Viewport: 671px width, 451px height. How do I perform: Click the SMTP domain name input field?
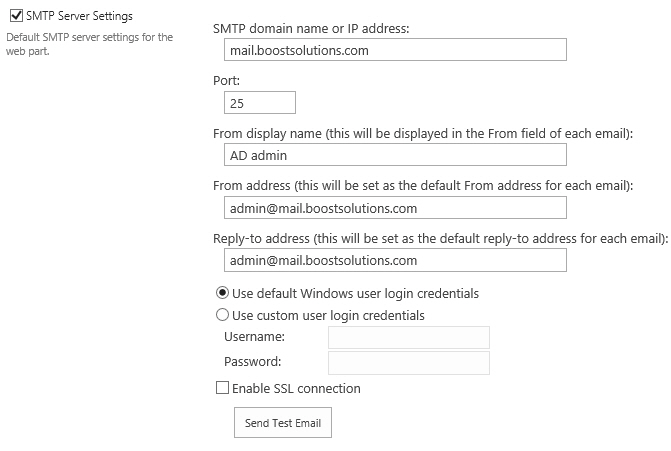[x=395, y=50]
